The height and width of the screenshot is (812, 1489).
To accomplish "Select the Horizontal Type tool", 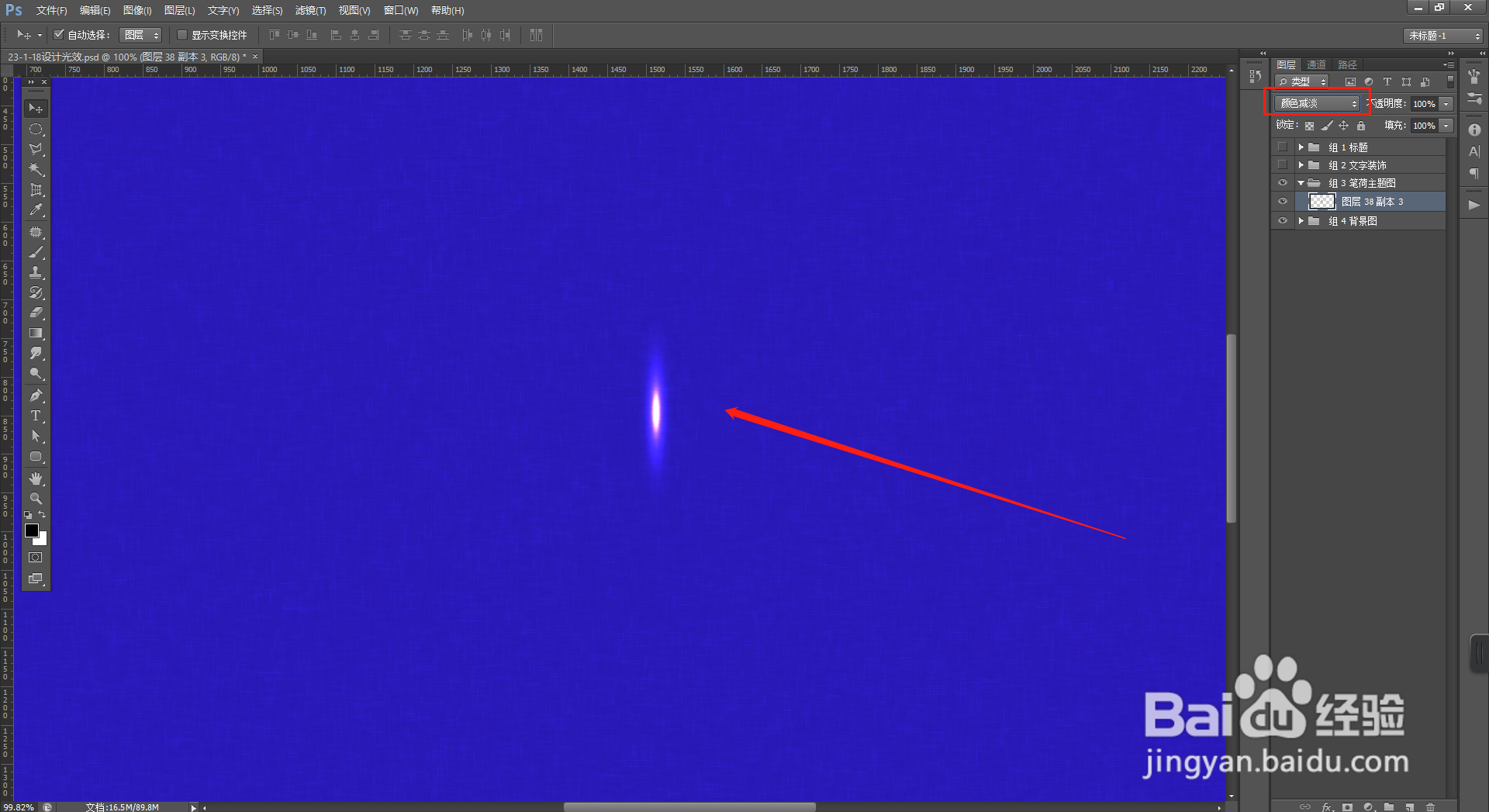I will (x=36, y=416).
